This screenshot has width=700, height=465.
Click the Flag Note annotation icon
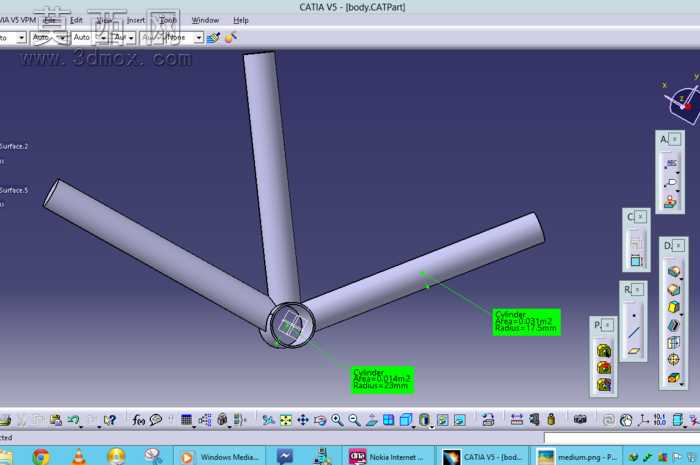[x=671, y=183]
